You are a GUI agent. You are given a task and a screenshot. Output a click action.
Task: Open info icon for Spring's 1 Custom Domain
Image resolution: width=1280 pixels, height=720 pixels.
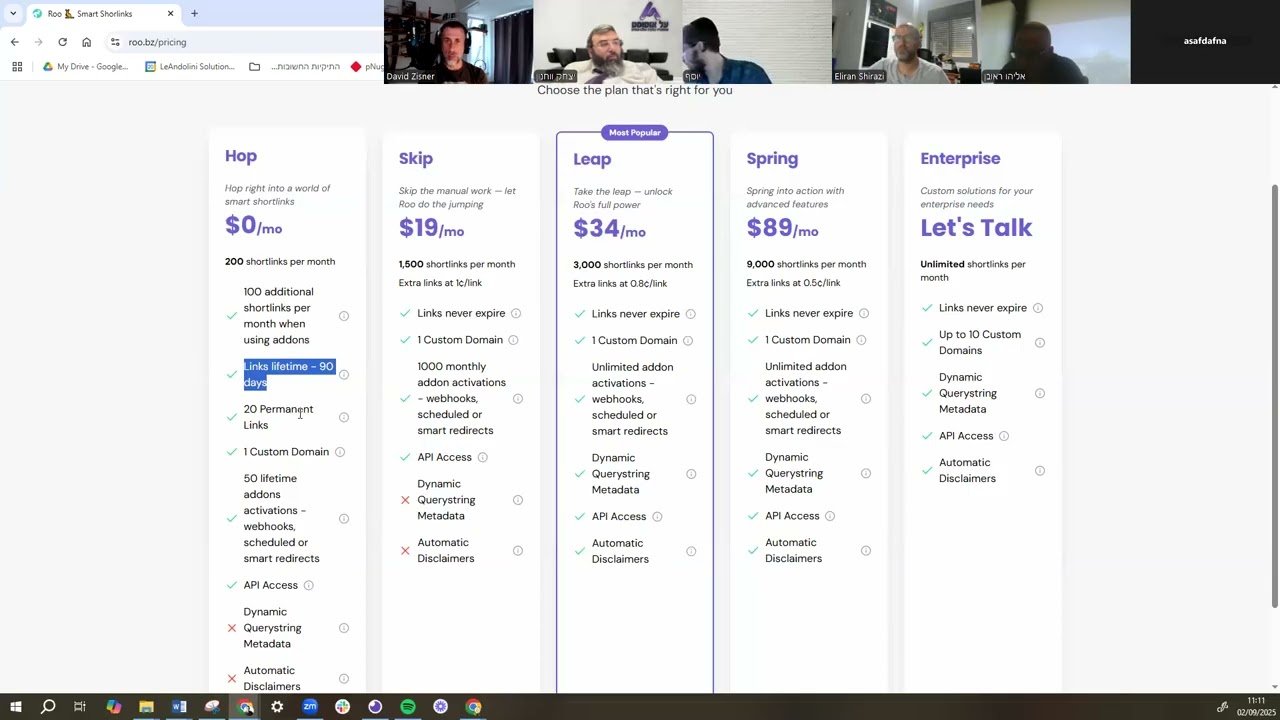(x=861, y=340)
